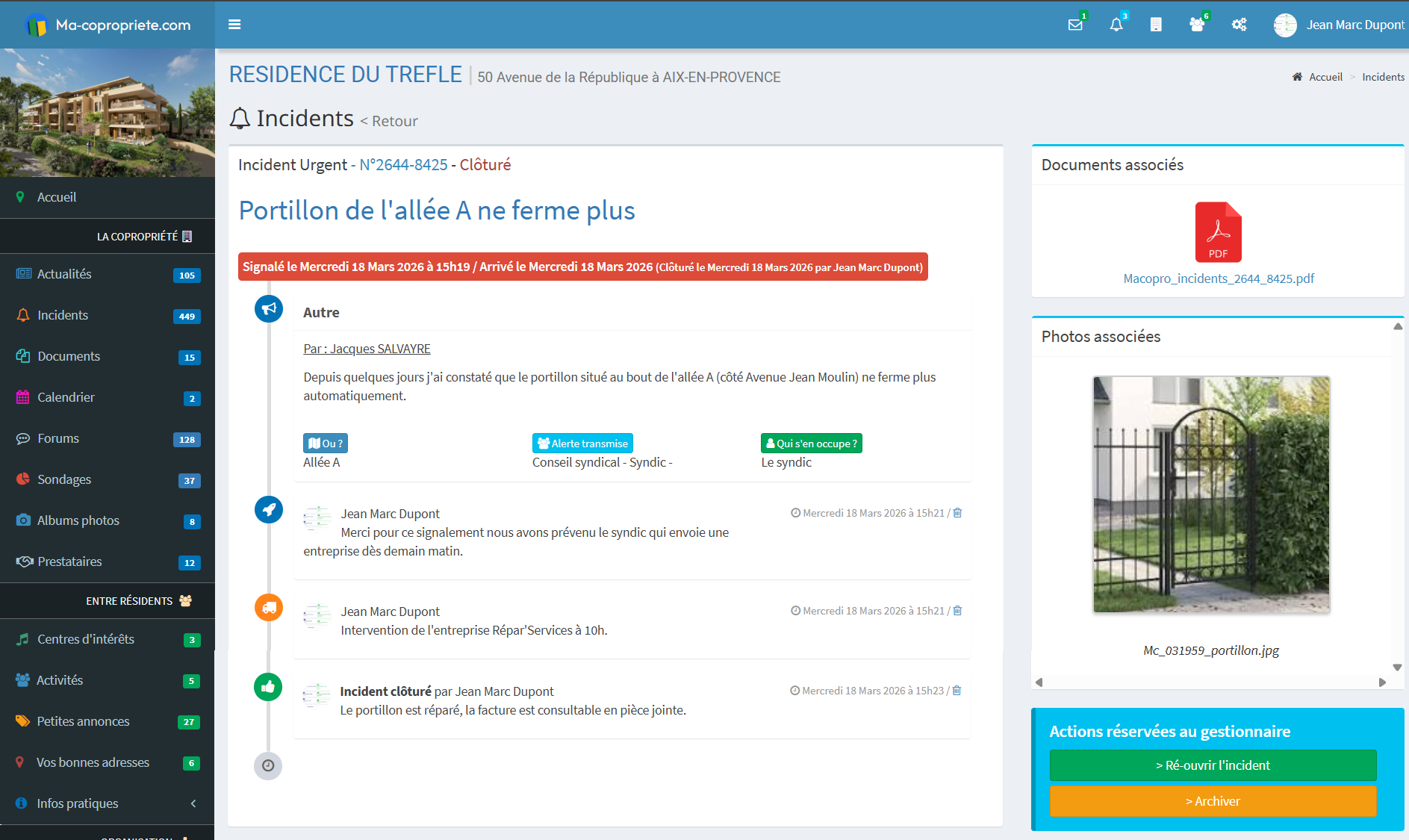
Task: Click the Forums count badge 128
Action: [187, 440]
